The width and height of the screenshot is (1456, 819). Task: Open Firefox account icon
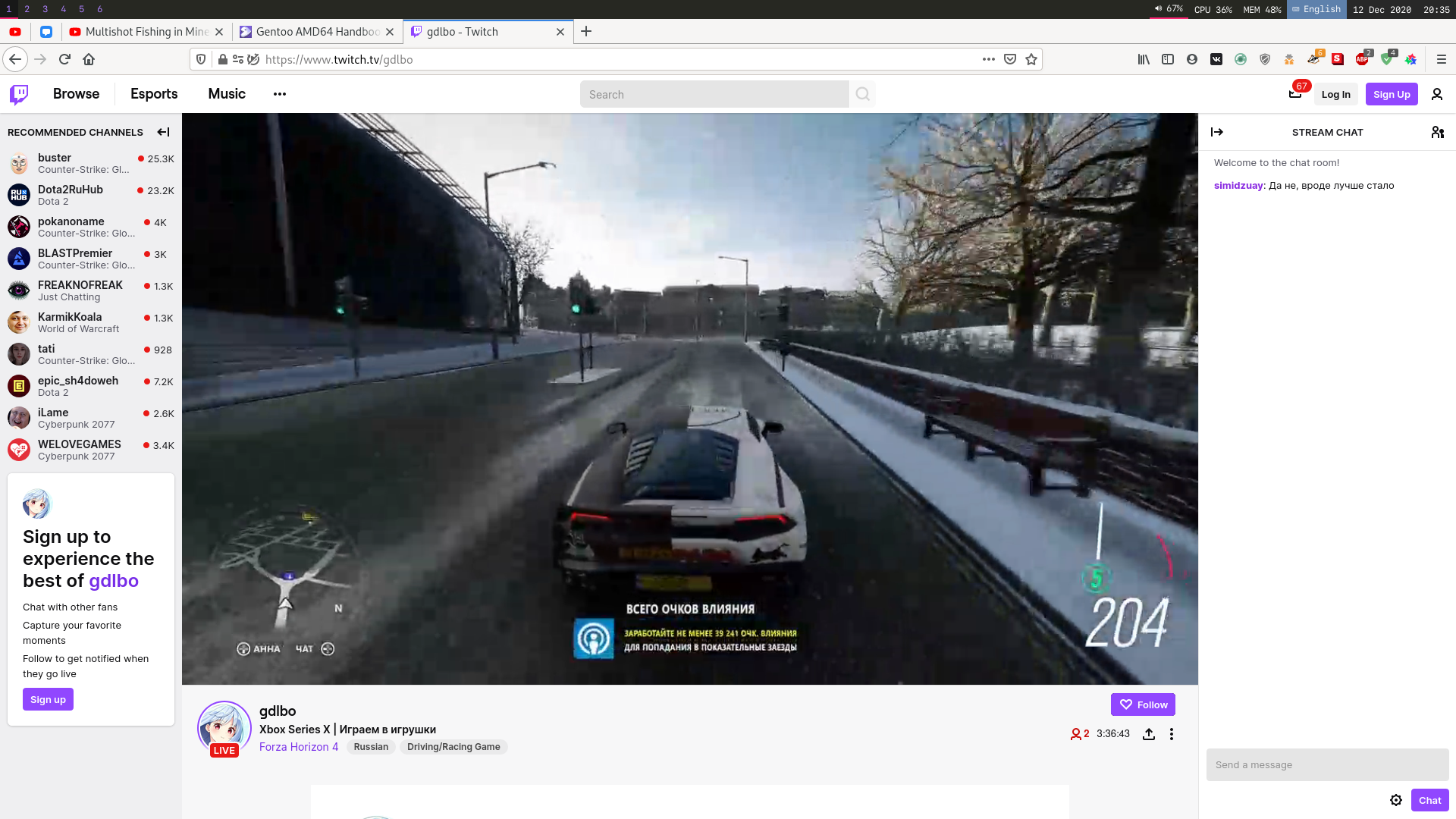(x=1192, y=59)
